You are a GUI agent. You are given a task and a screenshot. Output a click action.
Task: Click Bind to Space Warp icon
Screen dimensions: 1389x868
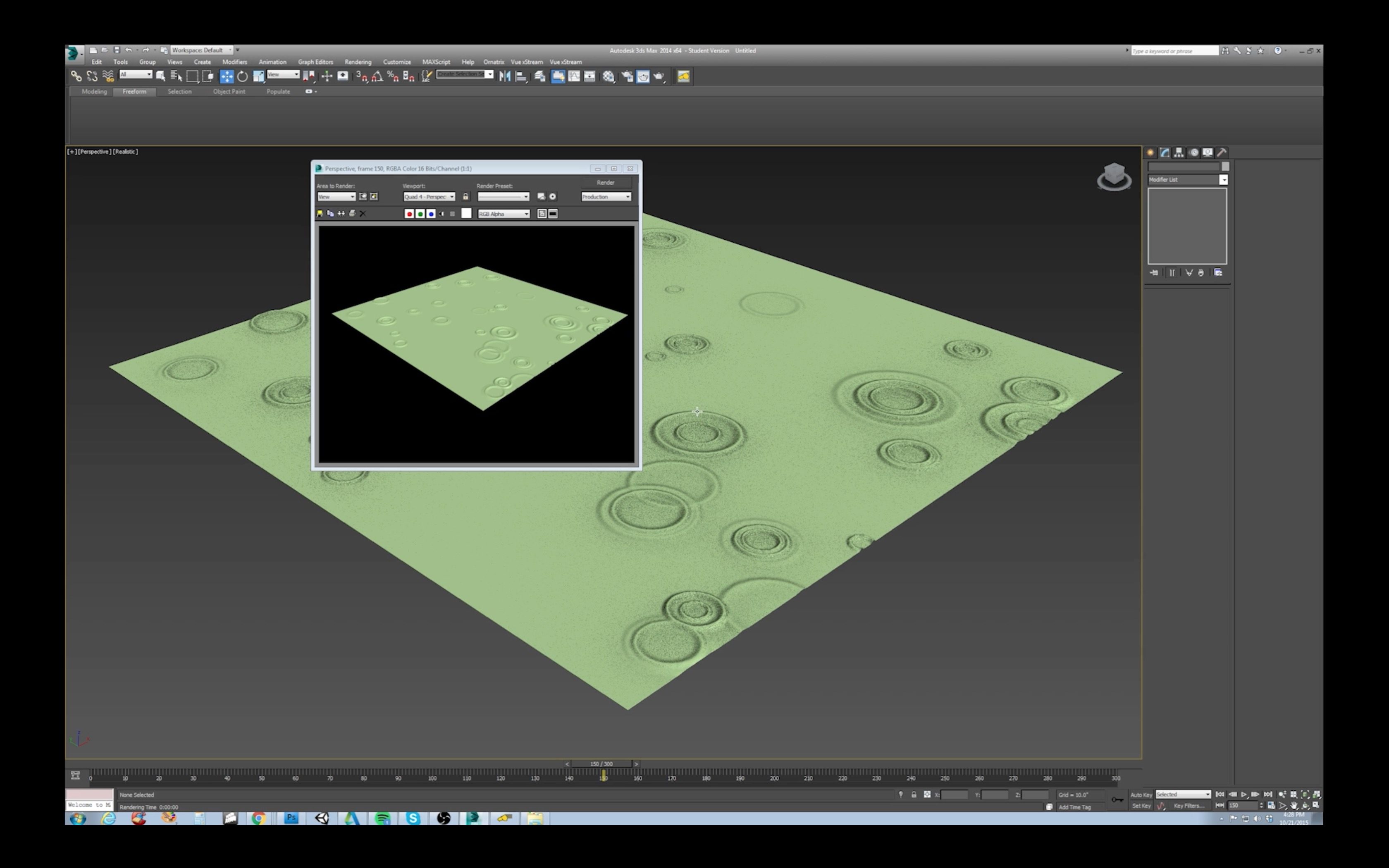[108, 76]
